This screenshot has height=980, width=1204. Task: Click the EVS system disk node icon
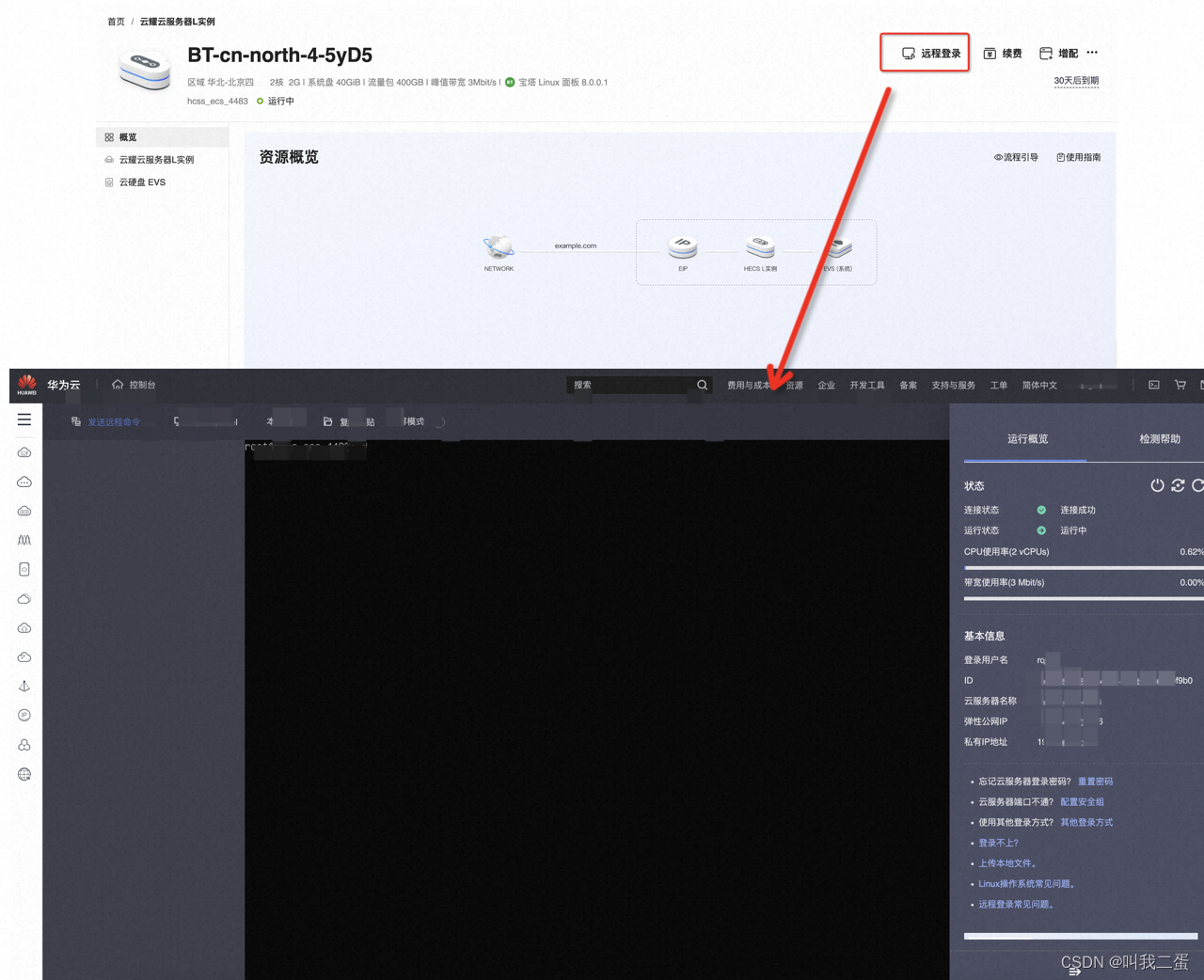[x=838, y=247]
